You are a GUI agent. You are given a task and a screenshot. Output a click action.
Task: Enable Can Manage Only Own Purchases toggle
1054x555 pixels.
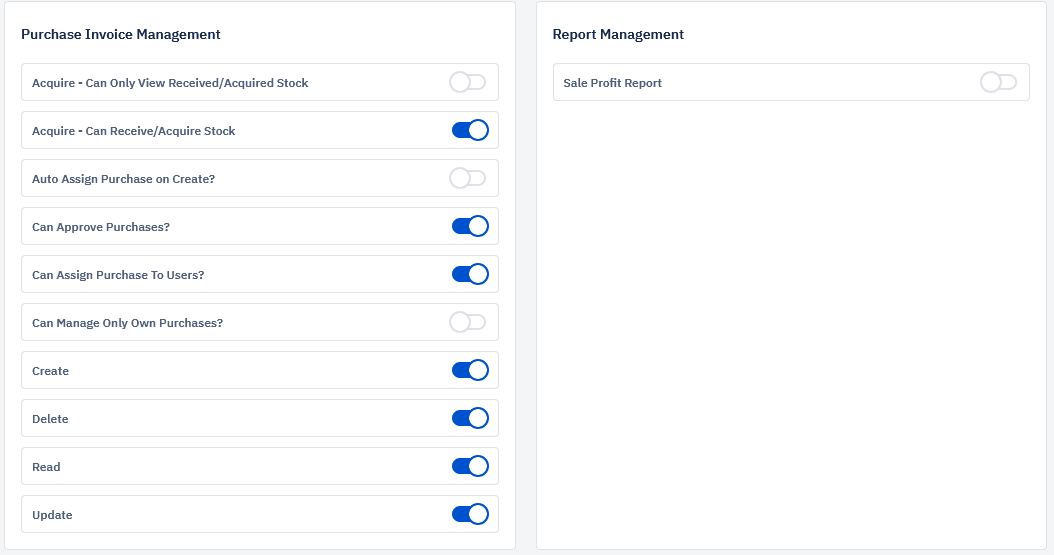point(468,323)
